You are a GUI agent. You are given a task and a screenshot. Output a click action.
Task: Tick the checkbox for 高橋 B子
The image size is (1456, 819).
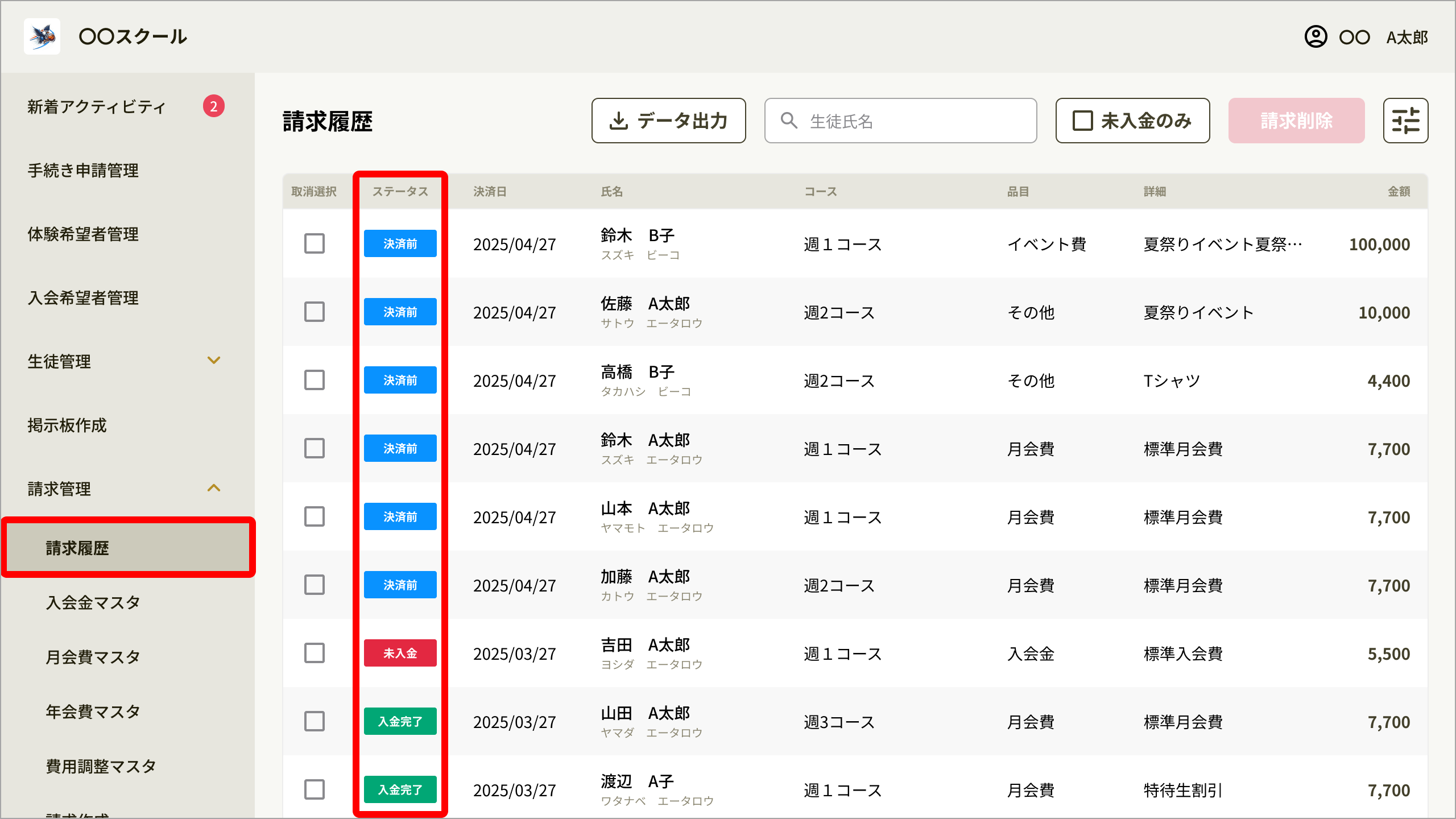(314, 380)
